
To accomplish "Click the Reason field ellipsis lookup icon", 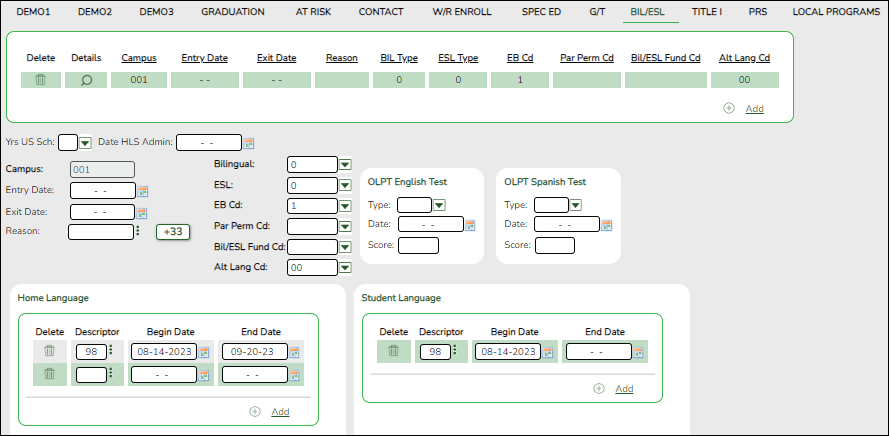I will [136, 232].
